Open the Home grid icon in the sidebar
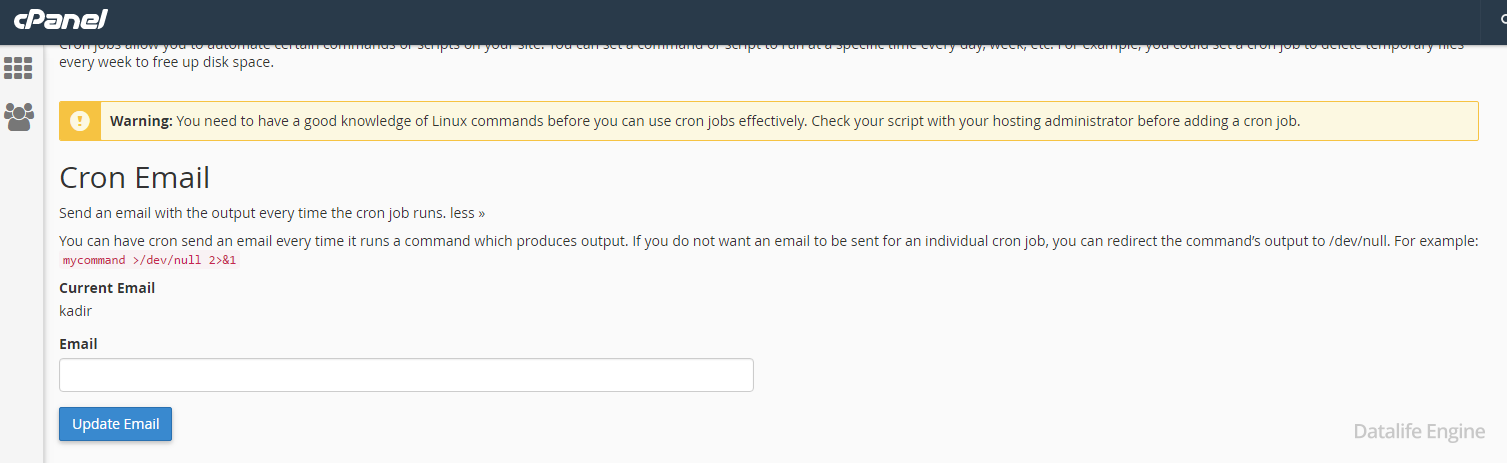Screen dimensions: 1507x463 tap(18, 68)
